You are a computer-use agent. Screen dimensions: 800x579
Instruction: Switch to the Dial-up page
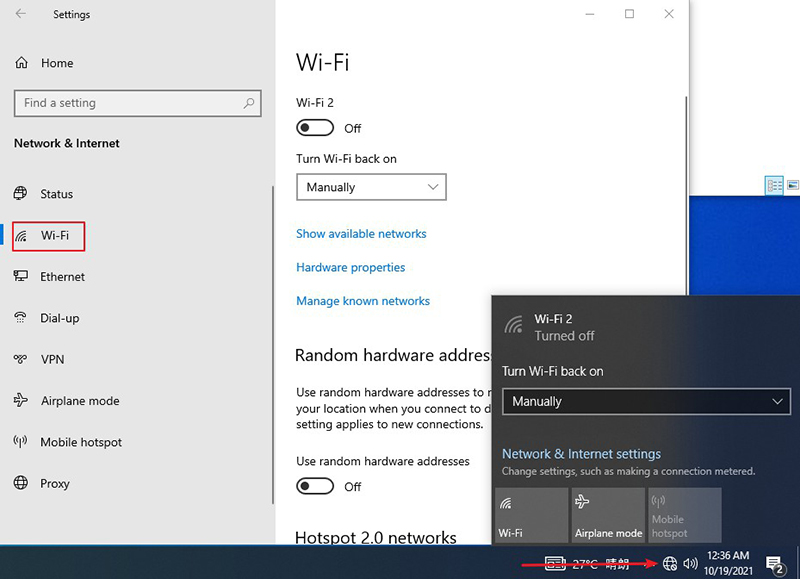click(47, 318)
